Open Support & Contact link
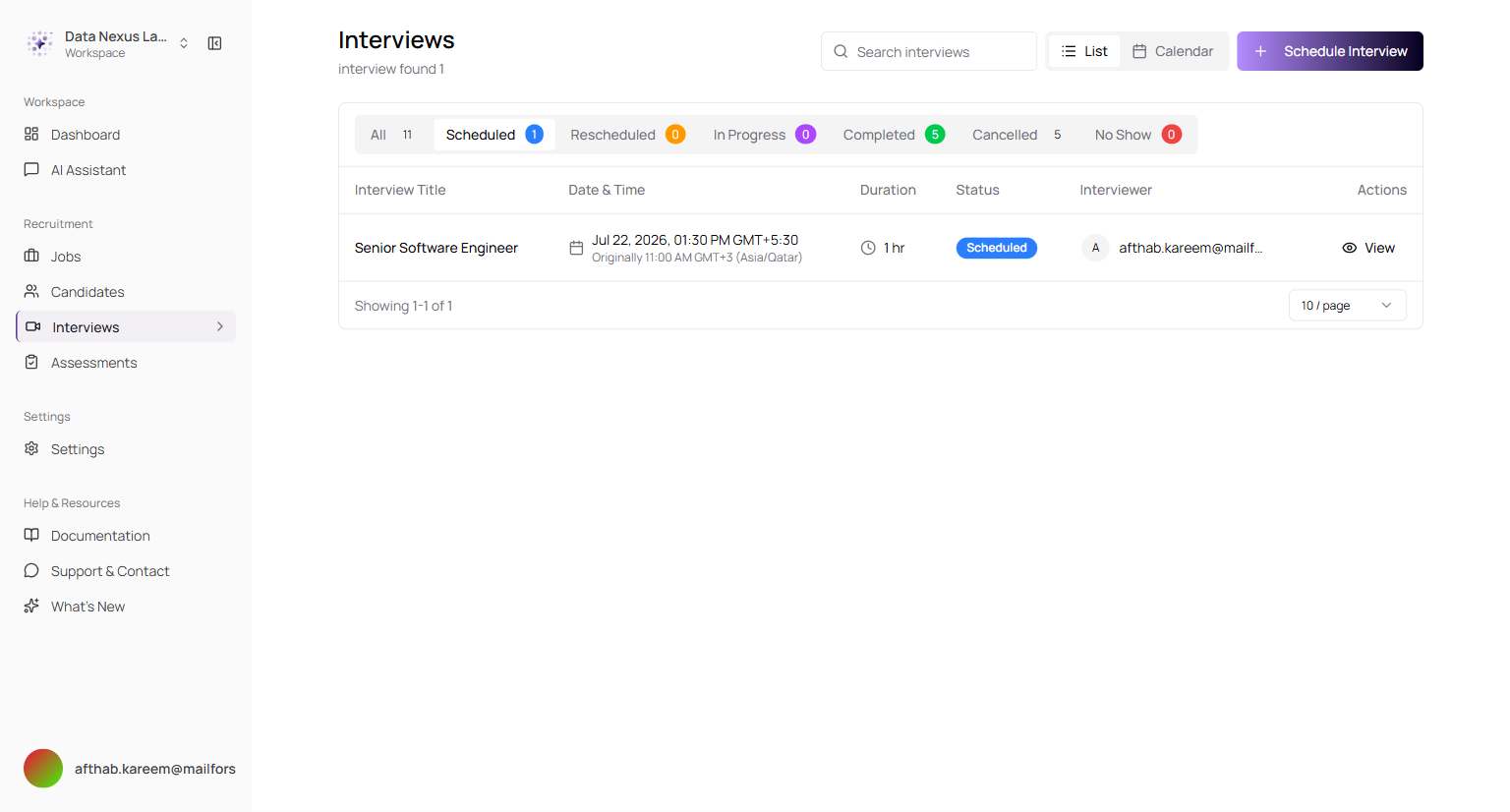1510x812 pixels. [126, 570]
